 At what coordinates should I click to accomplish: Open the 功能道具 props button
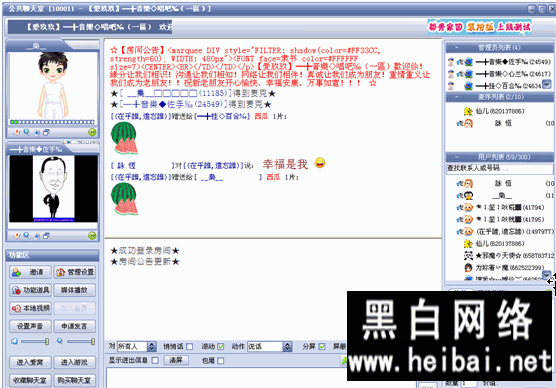pos(30,290)
